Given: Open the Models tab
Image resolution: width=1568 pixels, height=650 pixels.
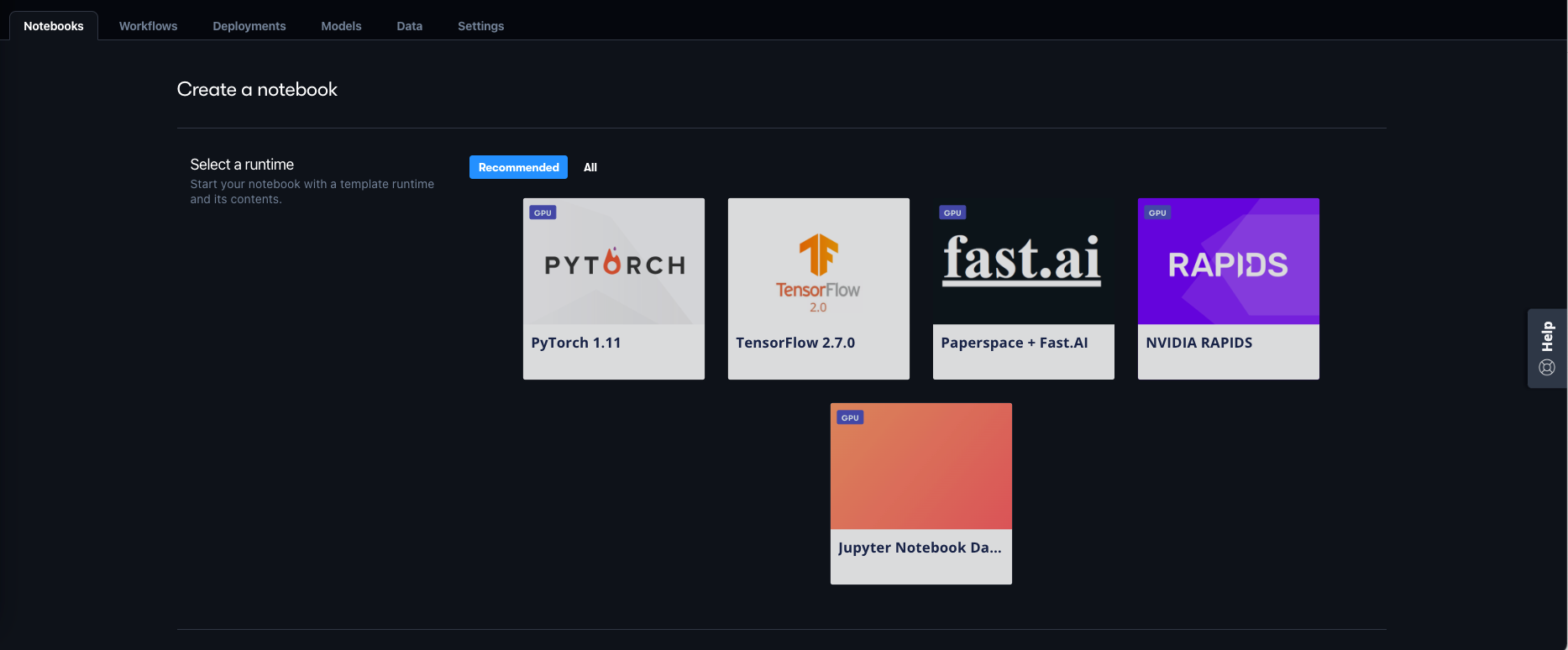Looking at the screenshot, I should [341, 26].
